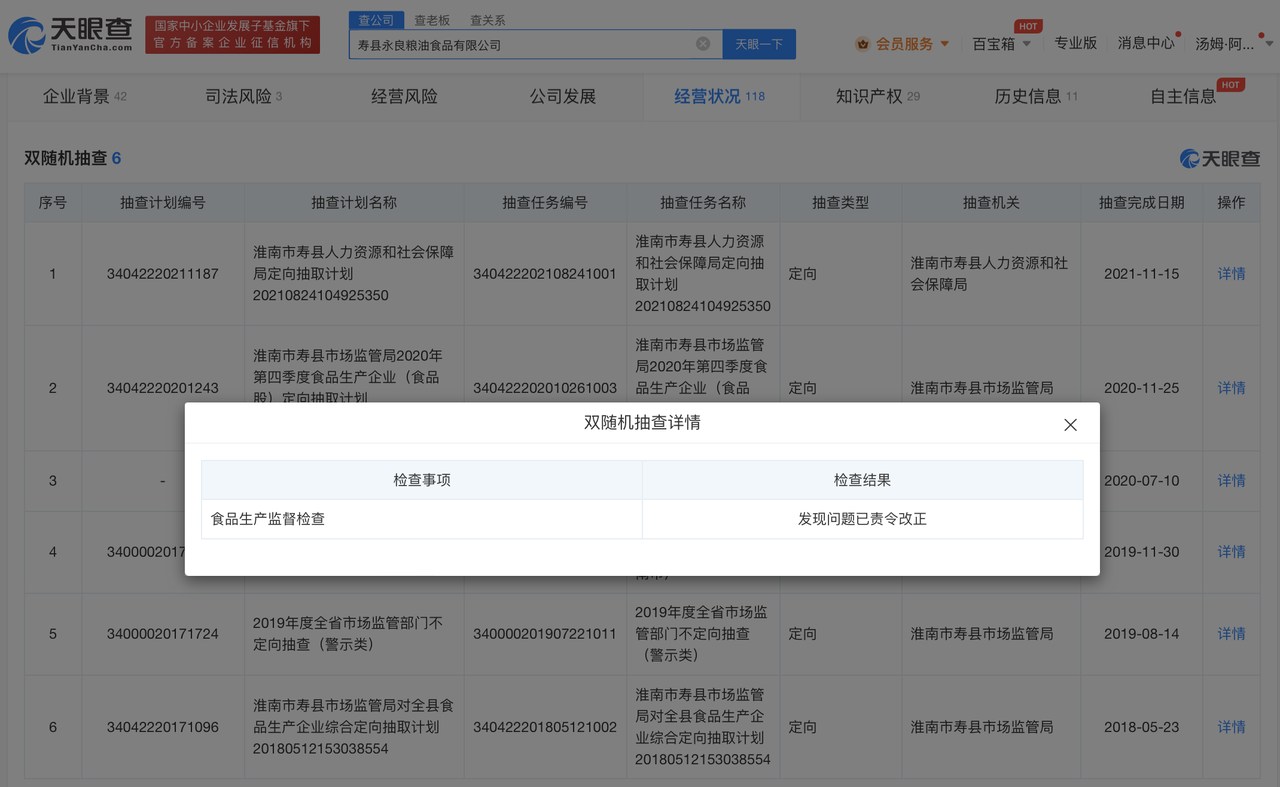Close the 双随机抽查详情 dialog
This screenshot has height=787, width=1280.
coord(1070,425)
